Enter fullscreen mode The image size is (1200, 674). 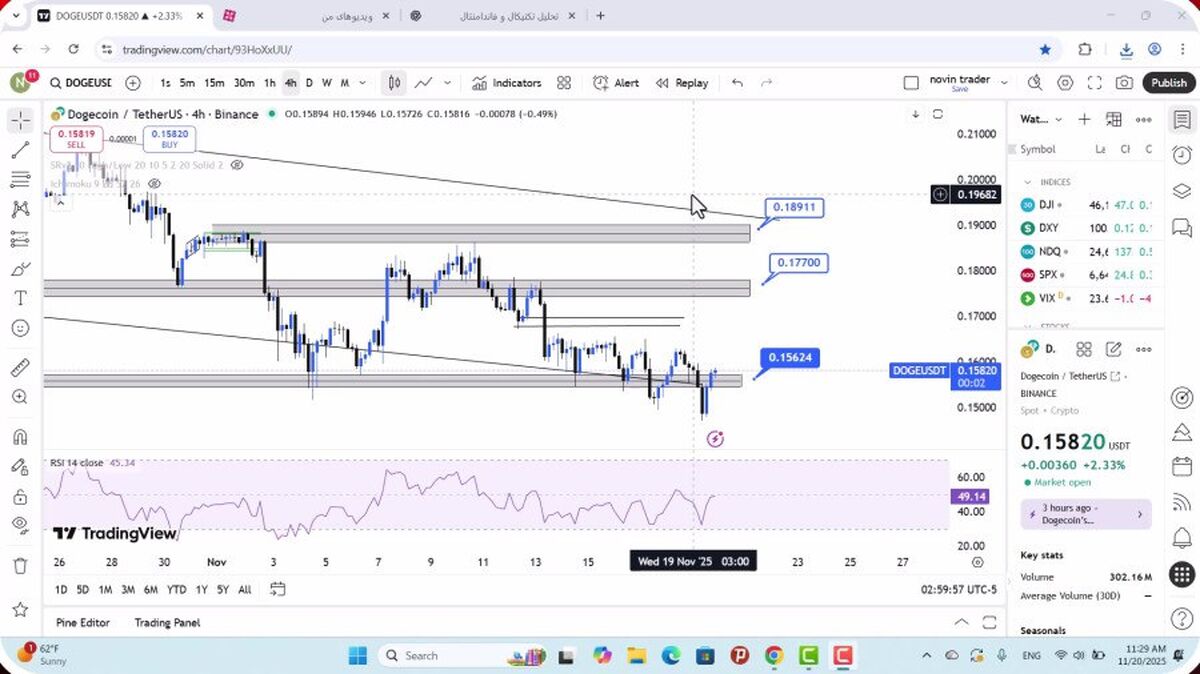coord(1095,83)
